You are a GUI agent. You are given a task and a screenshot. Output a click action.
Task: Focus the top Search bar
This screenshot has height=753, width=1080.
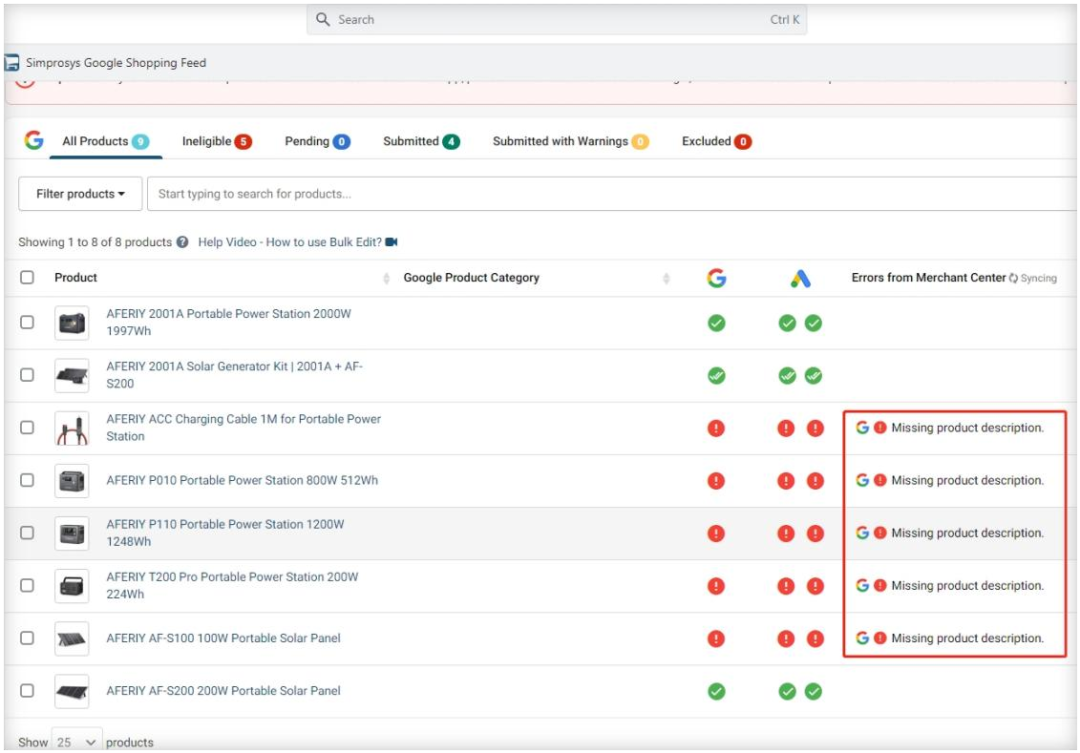pos(557,19)
